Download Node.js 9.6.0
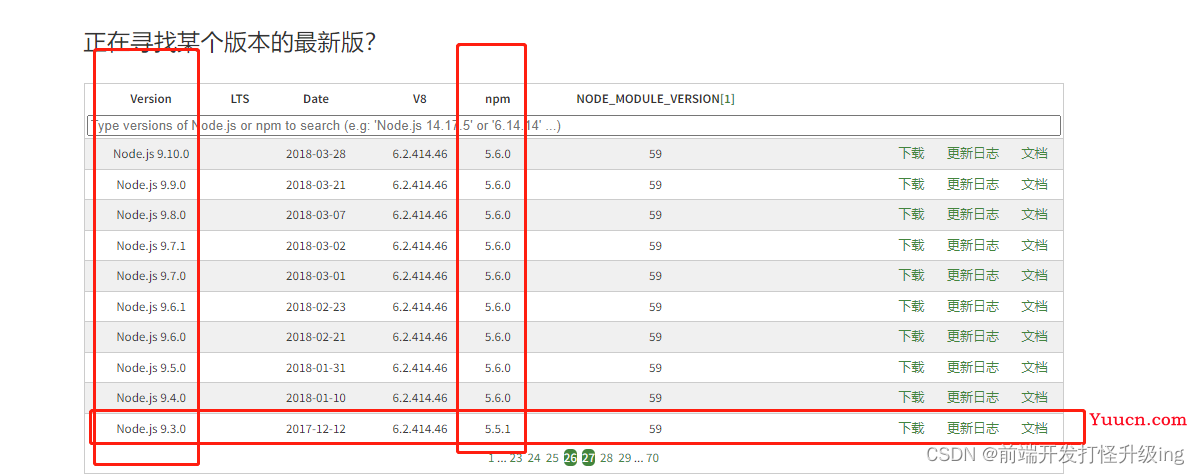Viewport: 1199px width, 474px height. [x=911, y=336]
